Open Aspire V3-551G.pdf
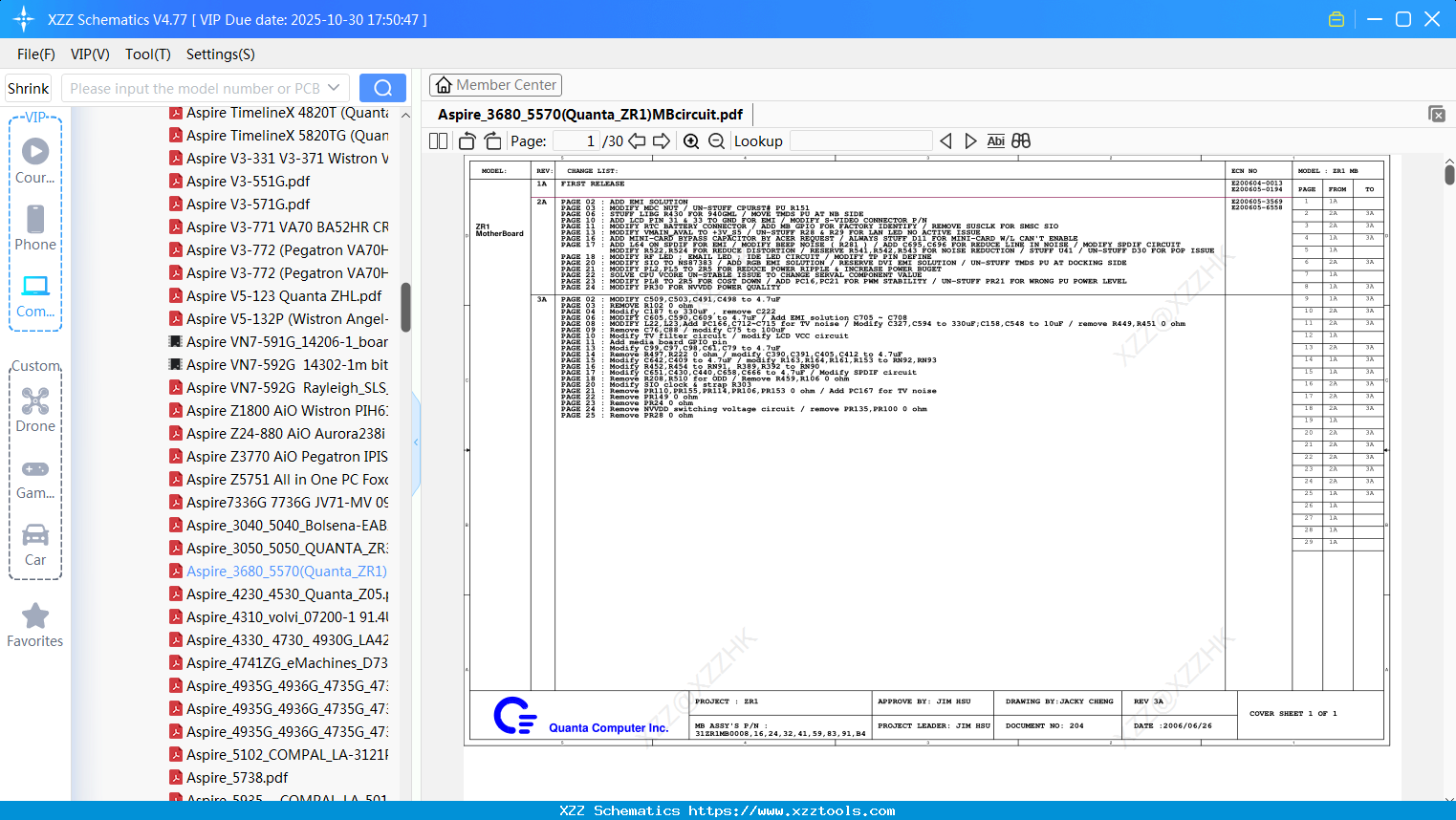This screenshot has width=1456, height=820. pos(240,182)
